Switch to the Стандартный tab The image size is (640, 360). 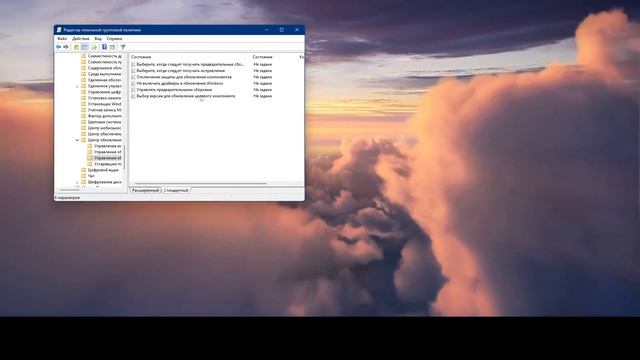click(x=176, y=191)
